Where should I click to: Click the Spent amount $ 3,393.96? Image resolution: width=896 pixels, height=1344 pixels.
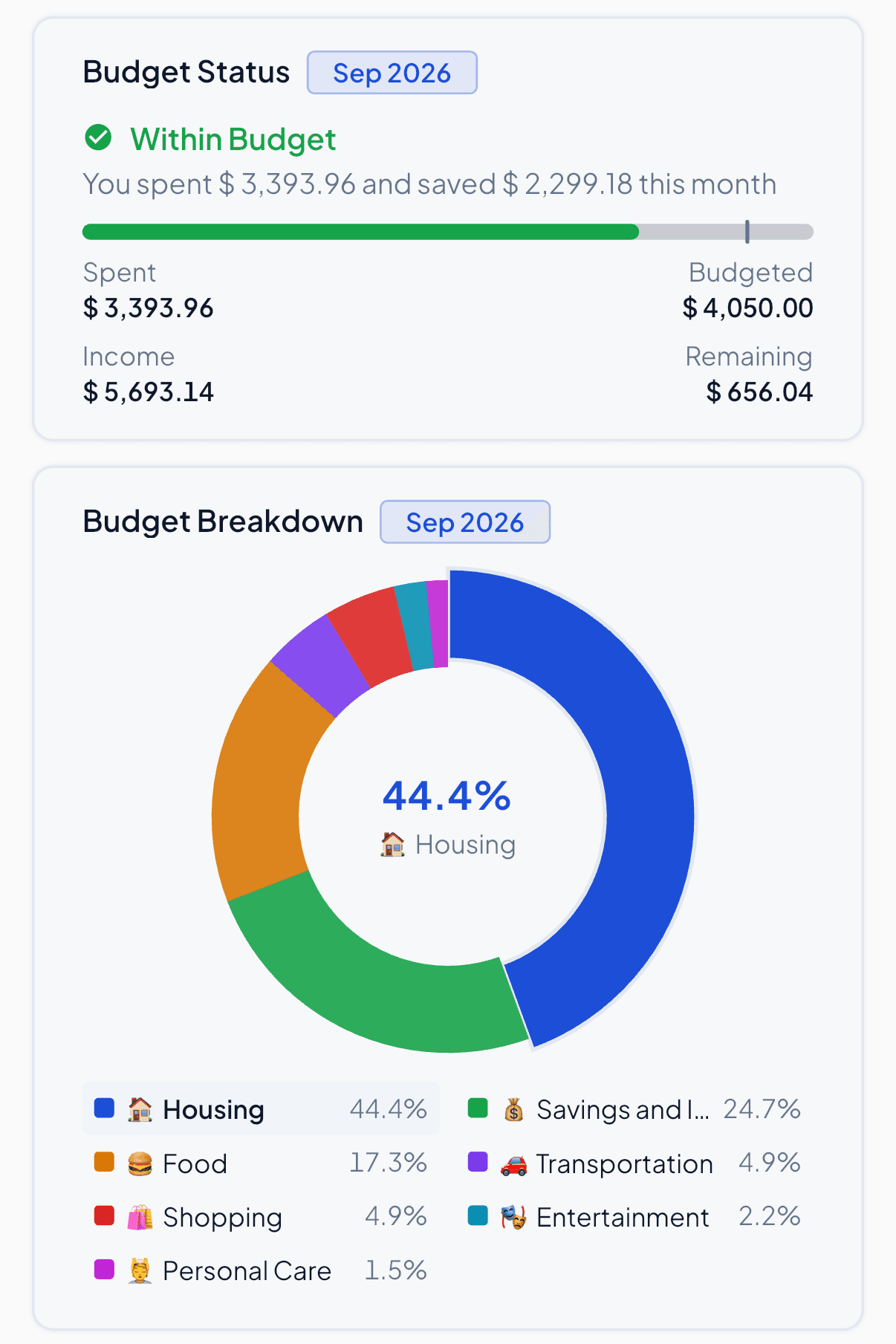point(149,308)
